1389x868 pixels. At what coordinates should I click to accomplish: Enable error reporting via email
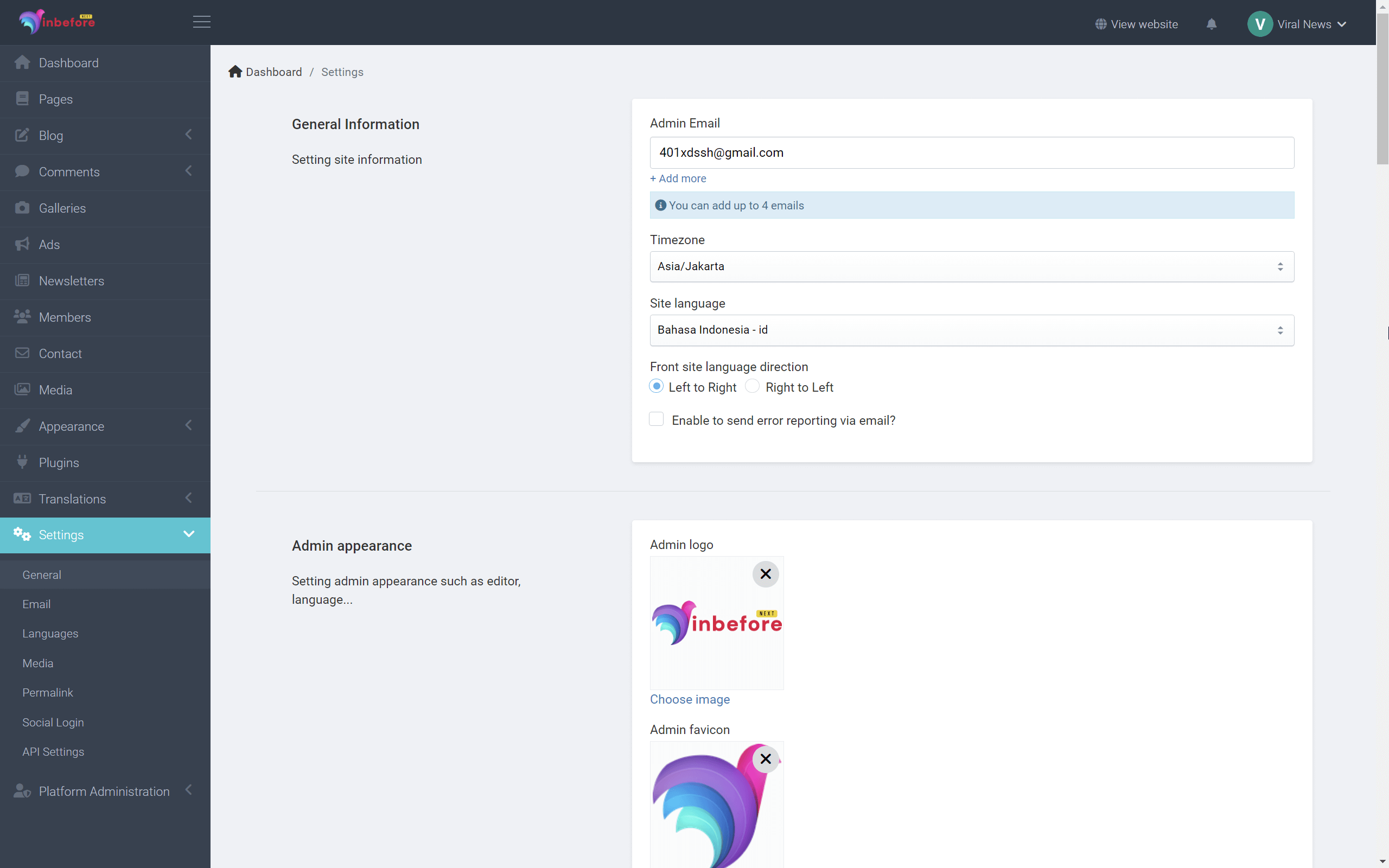click(x=656, y=419)
